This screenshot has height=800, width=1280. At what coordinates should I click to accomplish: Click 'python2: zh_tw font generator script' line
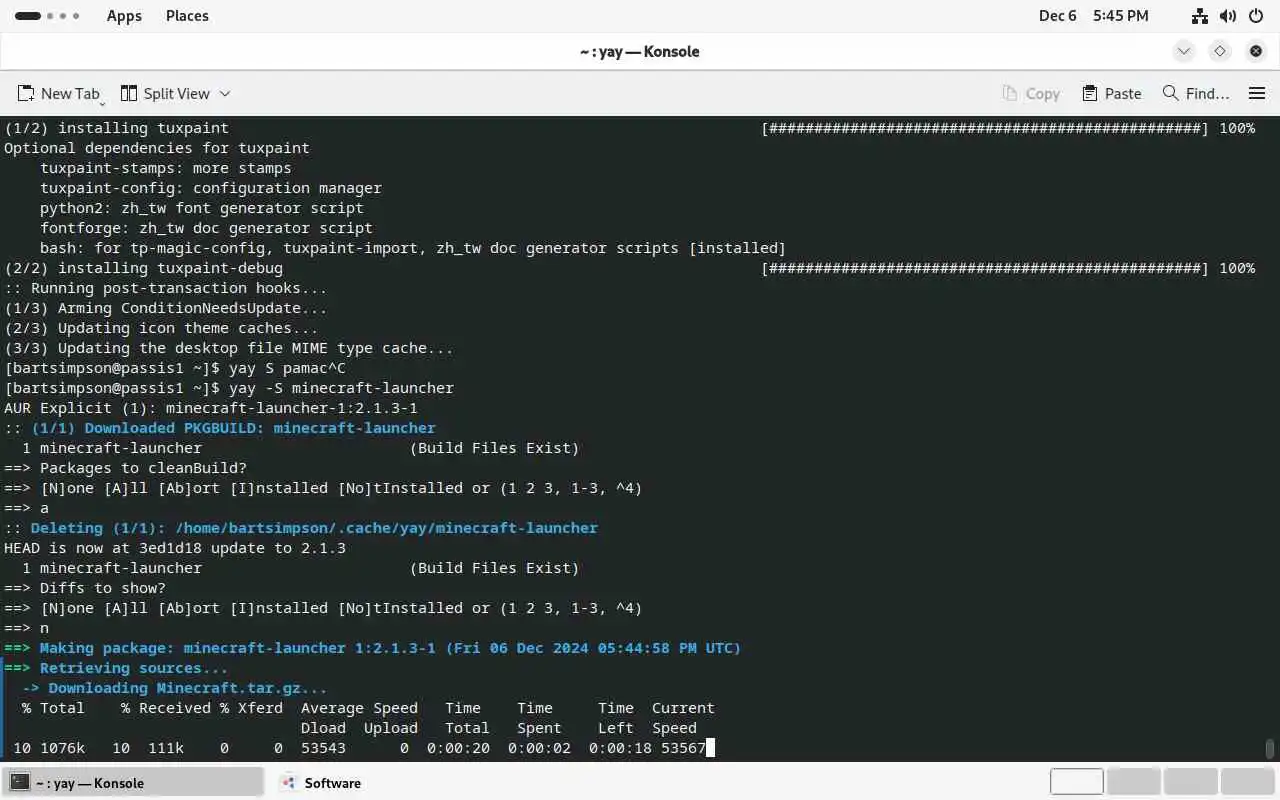(x=202, y=208)
